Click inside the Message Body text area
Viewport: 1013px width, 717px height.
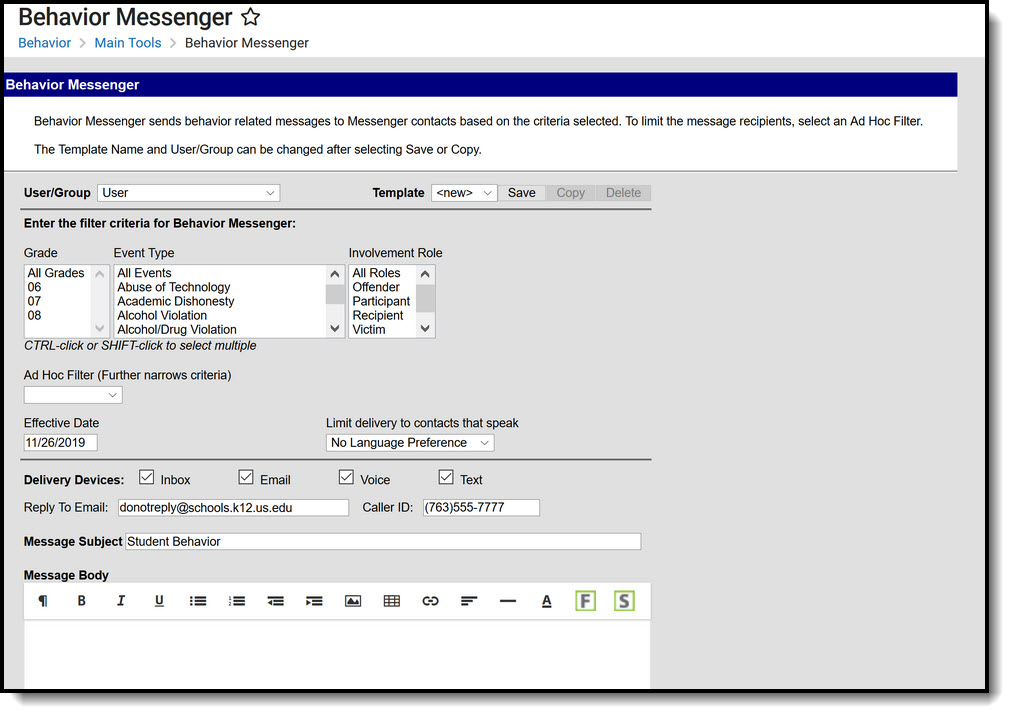point(337,654)
